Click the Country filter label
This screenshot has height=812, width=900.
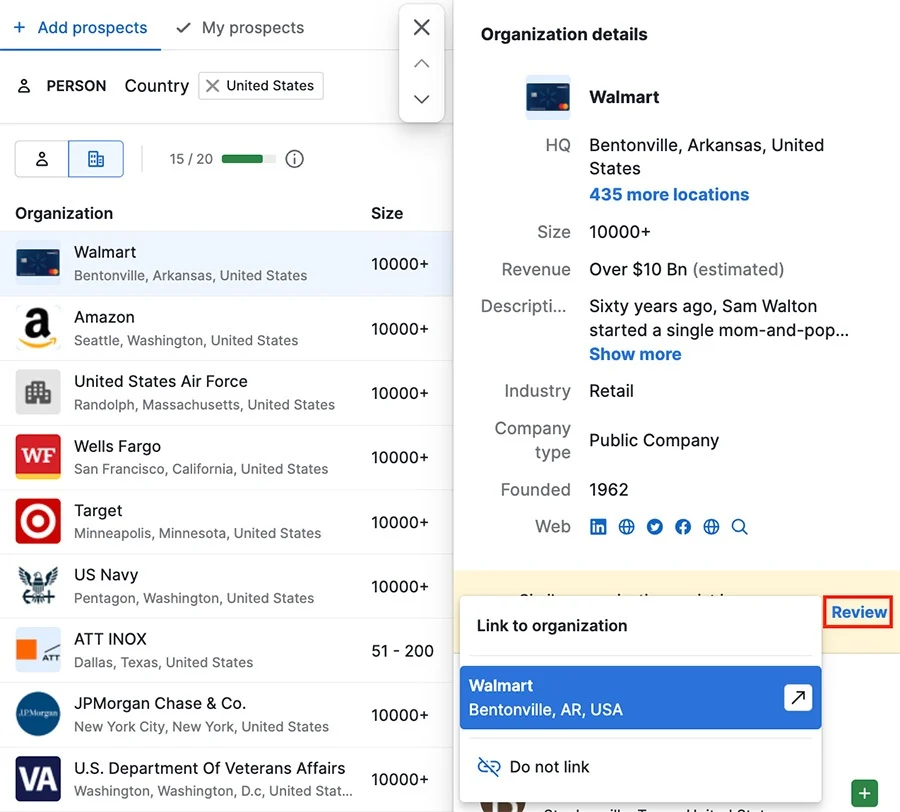point(157,86)
